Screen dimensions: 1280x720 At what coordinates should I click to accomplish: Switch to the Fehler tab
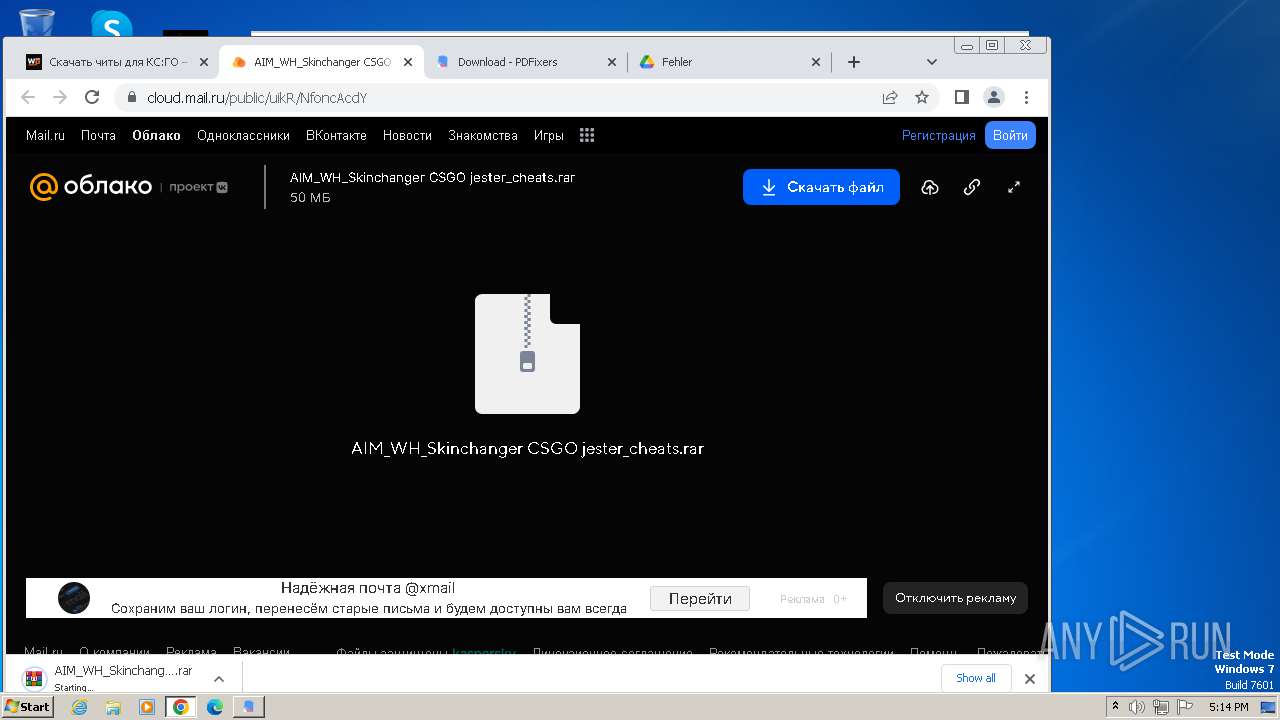[x=729, y=62]
